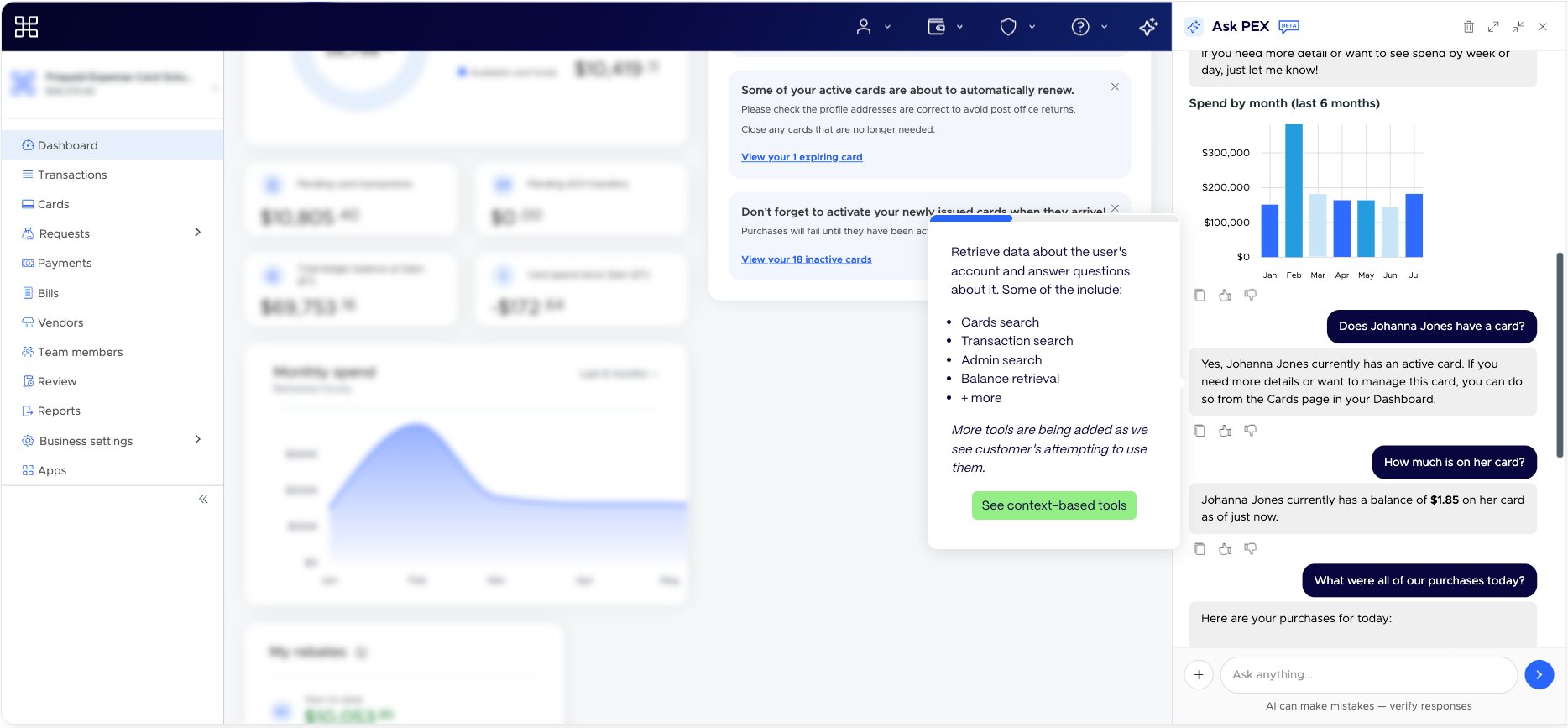Dismiss the cards renewing notice
This screenshot has width=1568, height=728.
pyautogui.click(x=1115, y=86)
